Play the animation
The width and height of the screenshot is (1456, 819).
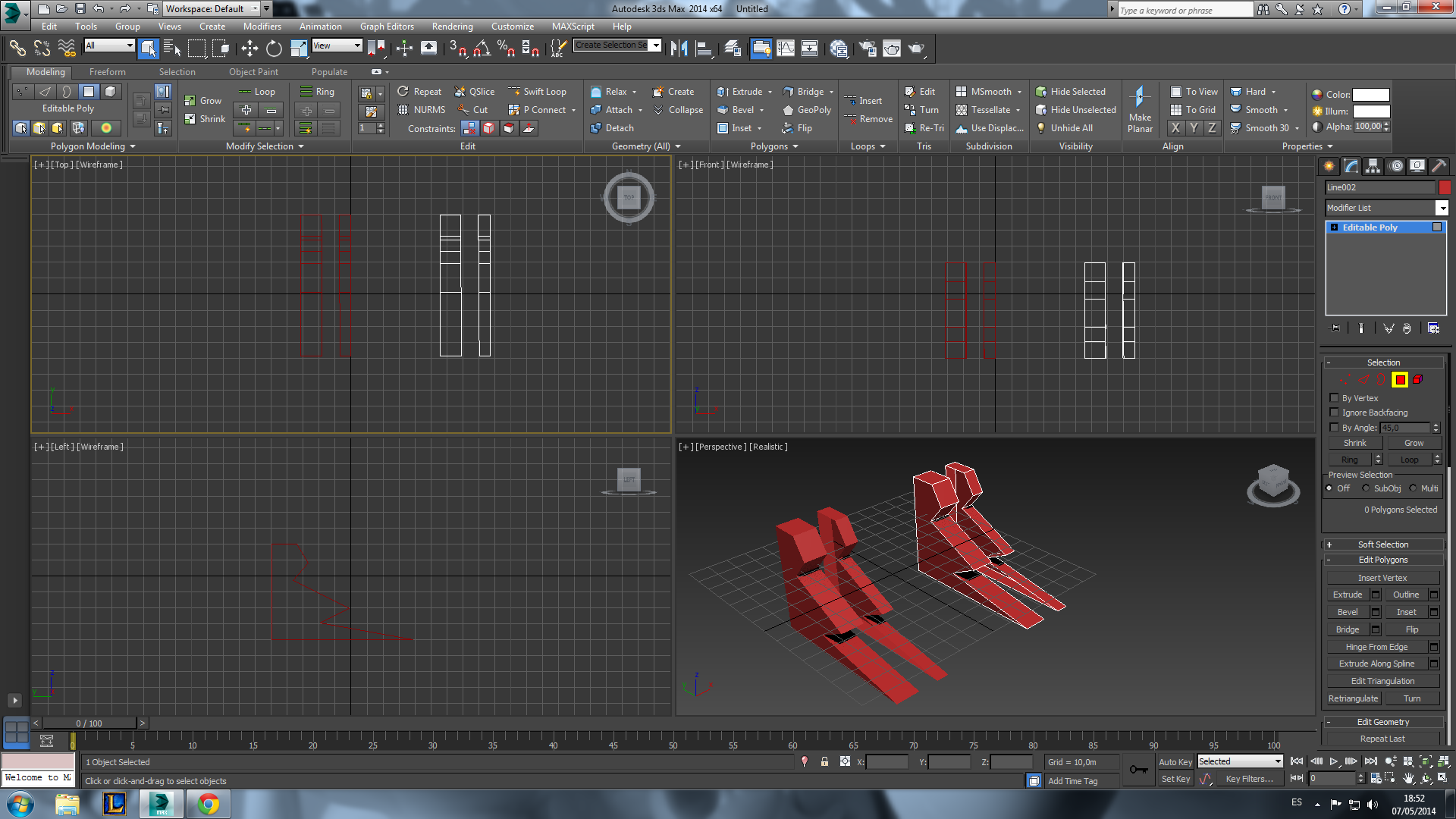point(1334,761)
